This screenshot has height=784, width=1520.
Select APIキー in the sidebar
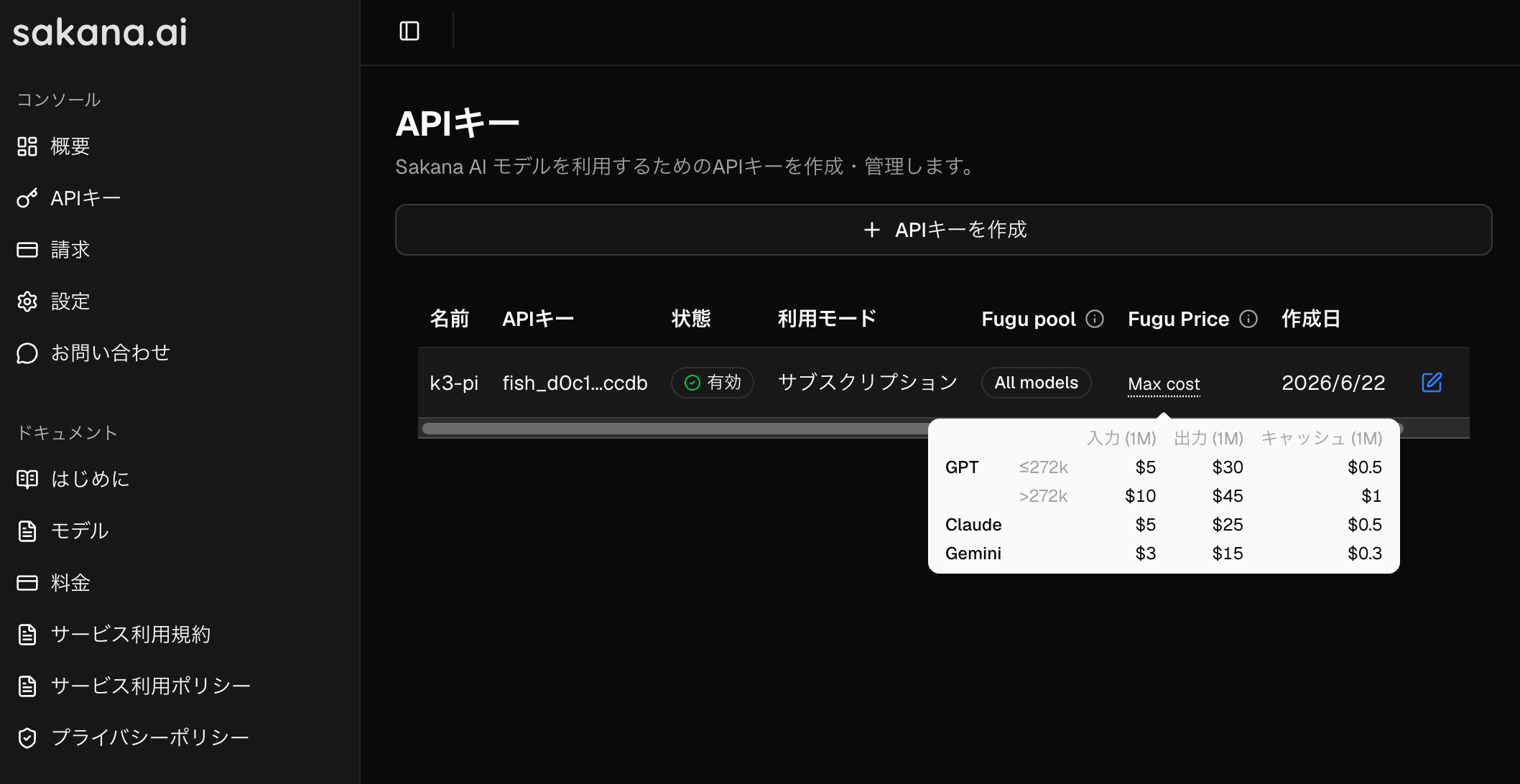tap(85, 198)
